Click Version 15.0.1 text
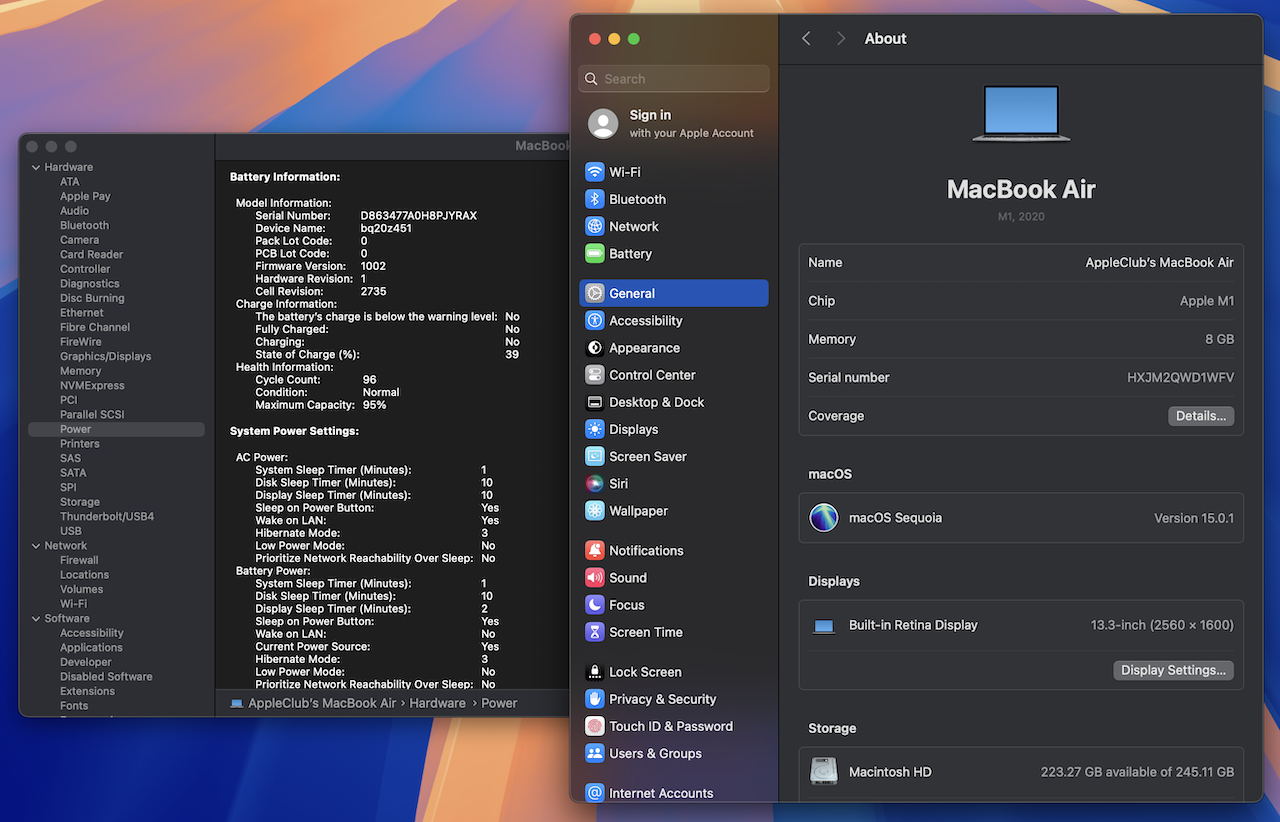 [x=1194, y=518]
